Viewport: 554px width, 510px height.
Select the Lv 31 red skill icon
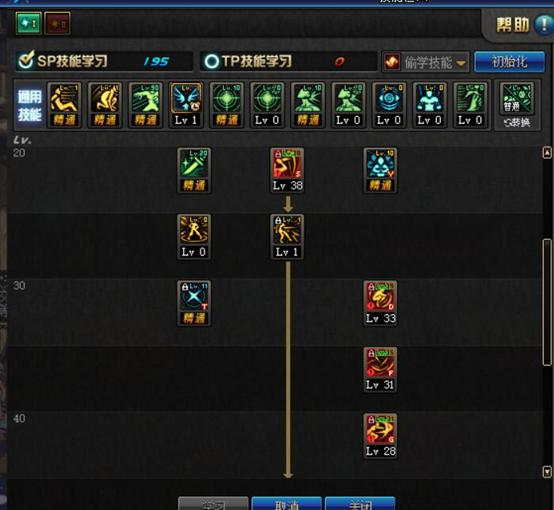(x=380, y=369)
